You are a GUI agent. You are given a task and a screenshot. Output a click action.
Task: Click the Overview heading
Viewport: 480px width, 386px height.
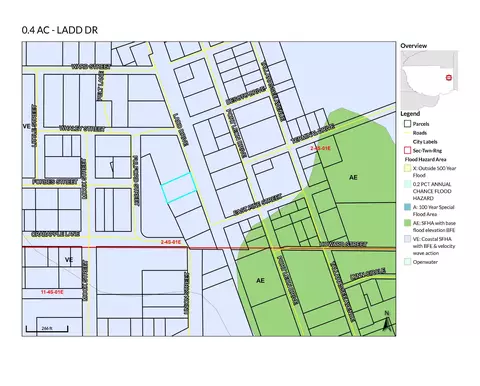click(x=414, y=46)
